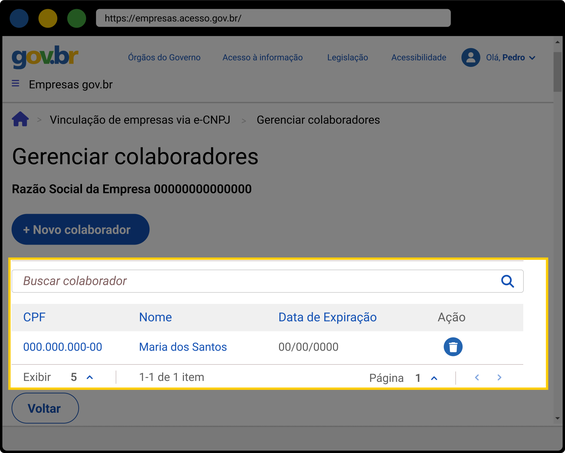This screenshot has width=565, height=453.
Task: Click the Voltar button
Action: pyautogui.click(x=45, y=408)
